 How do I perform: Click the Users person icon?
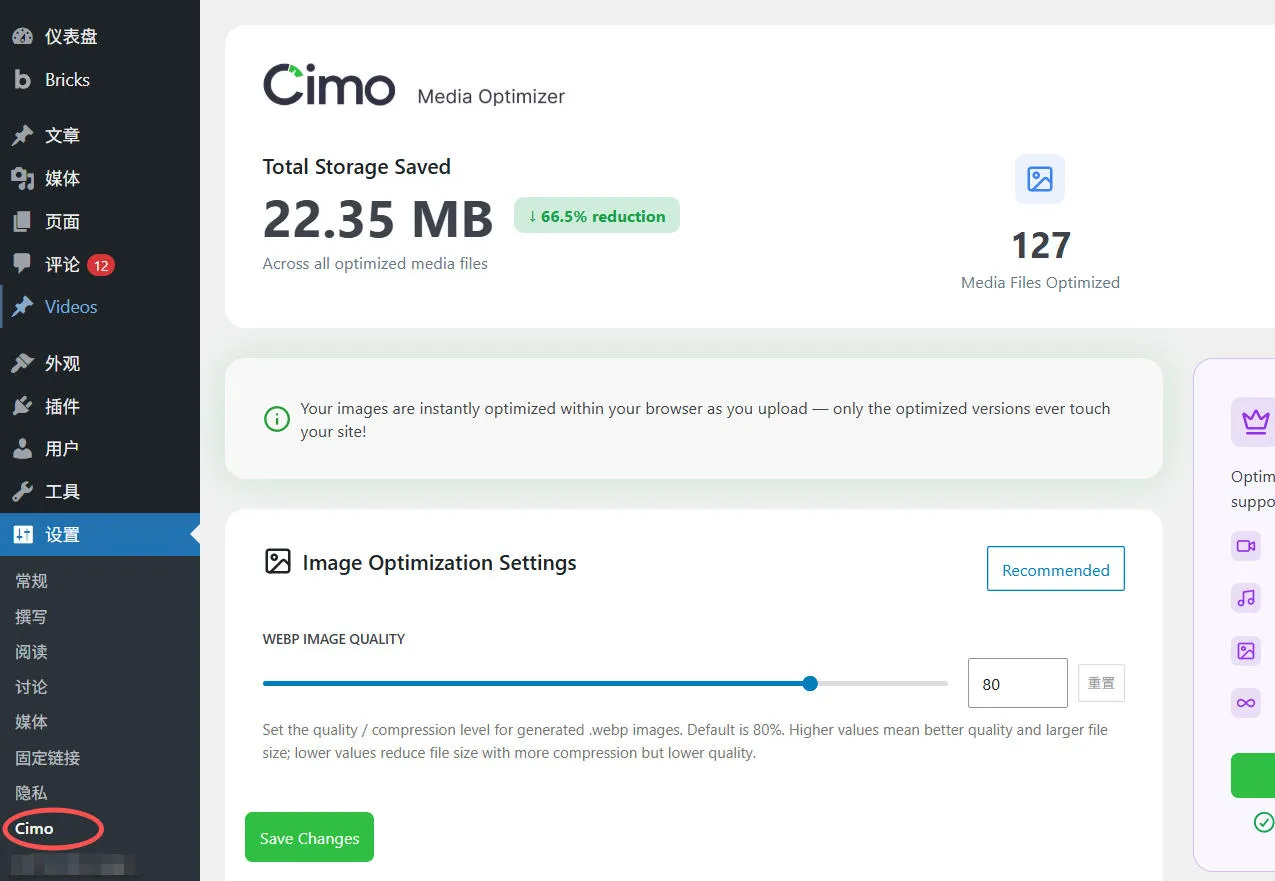click(22, 450)
